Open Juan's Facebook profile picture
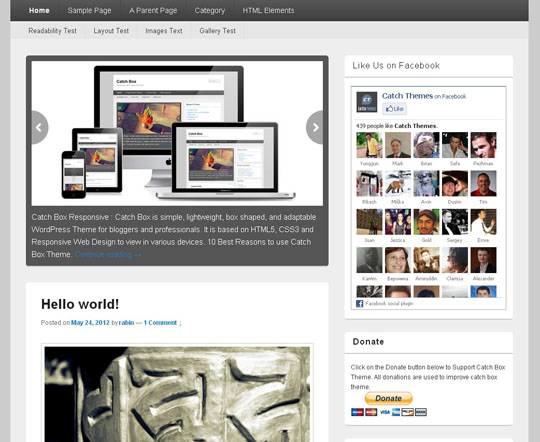 coord(369,222)
